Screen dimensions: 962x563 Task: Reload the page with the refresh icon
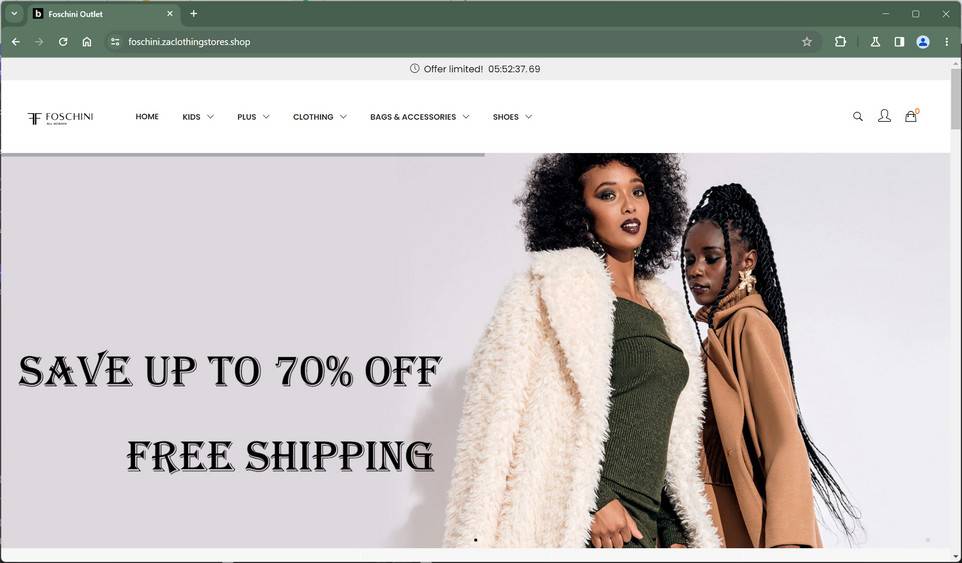63,42
